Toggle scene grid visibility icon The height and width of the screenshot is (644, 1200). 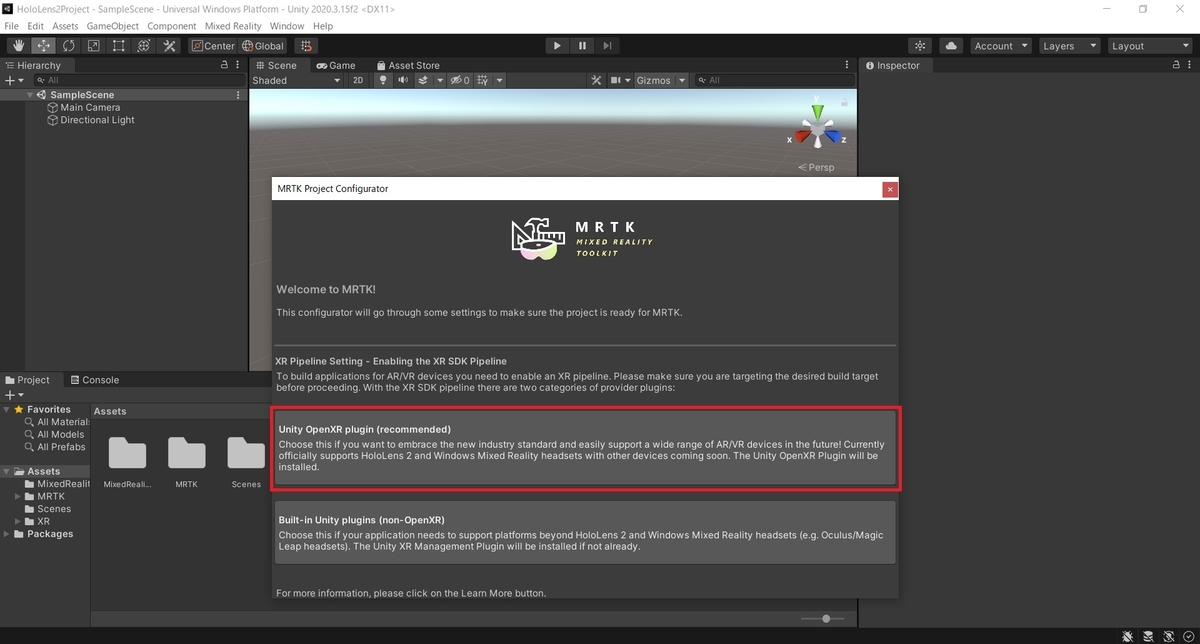coord(483,80)
